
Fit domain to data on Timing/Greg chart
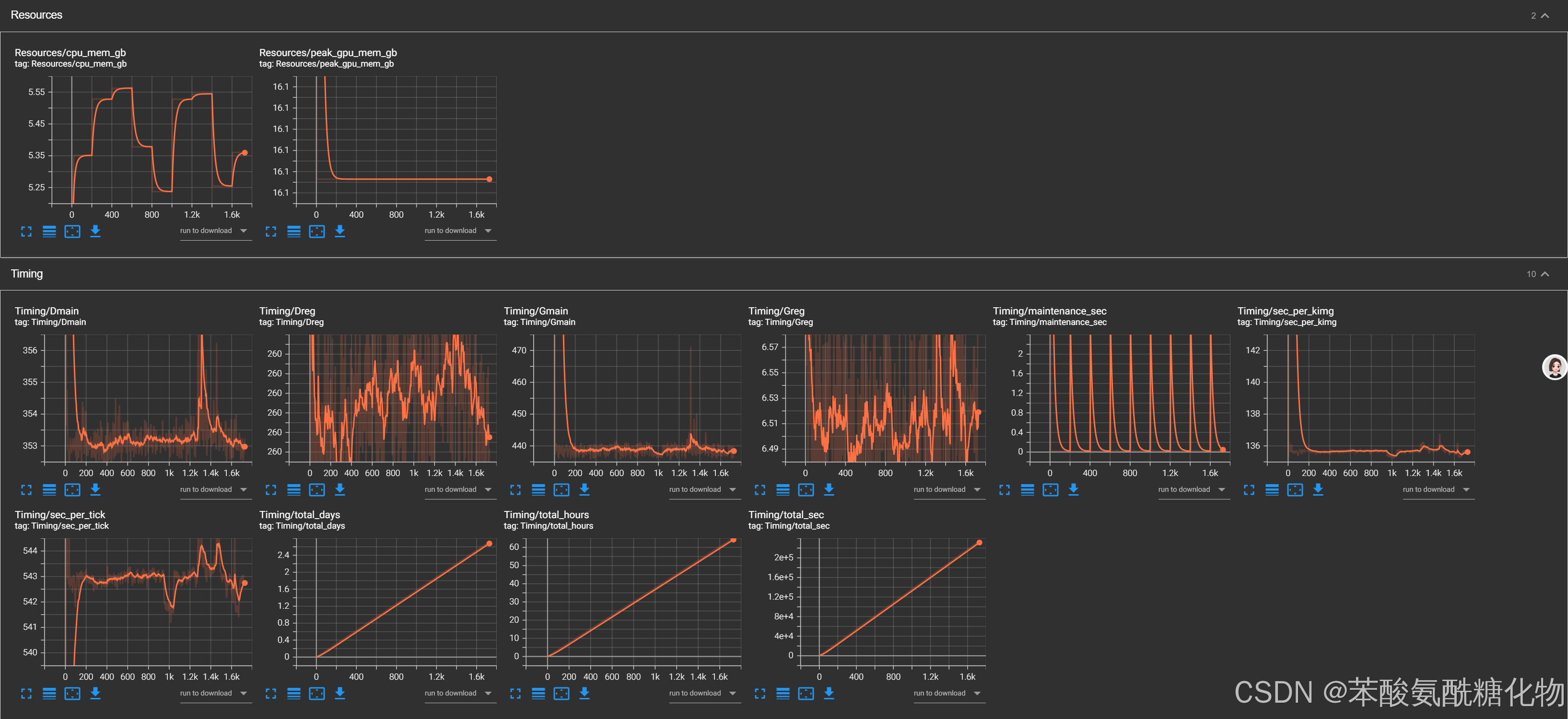[x=806, y=490]
